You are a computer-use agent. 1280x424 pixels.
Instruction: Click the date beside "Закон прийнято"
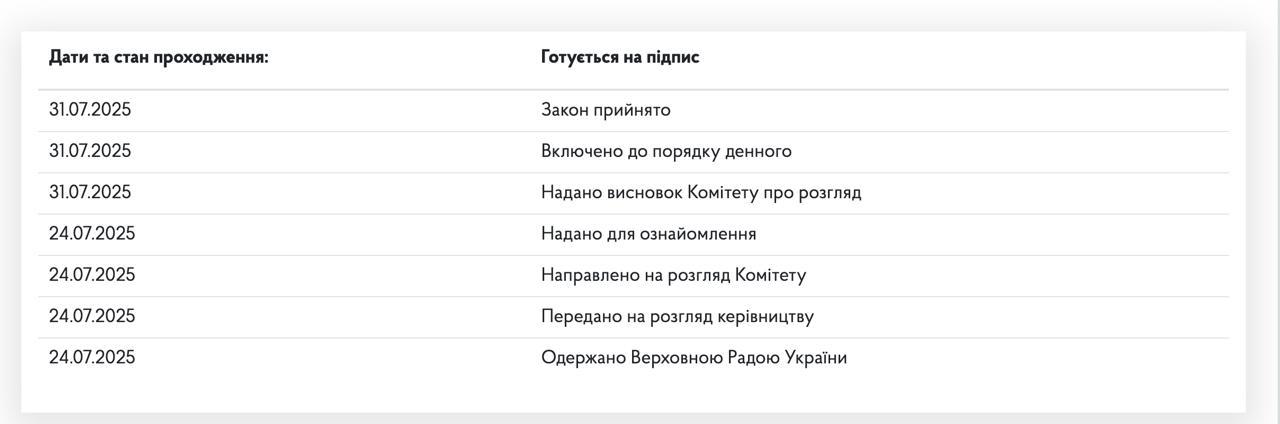click(x=90, y=110)
